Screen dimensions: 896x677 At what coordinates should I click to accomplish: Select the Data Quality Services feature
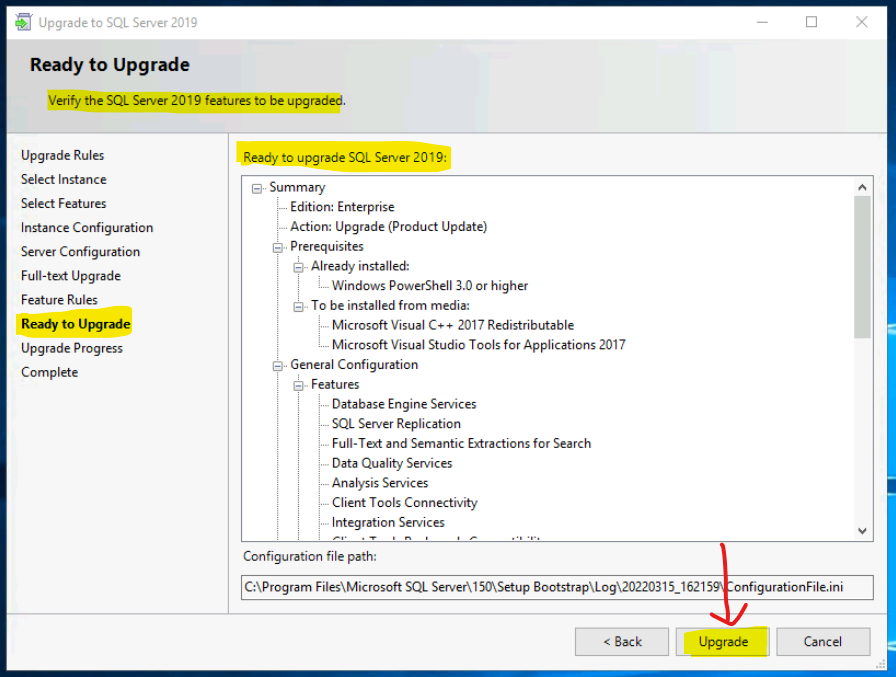[392, 463]
